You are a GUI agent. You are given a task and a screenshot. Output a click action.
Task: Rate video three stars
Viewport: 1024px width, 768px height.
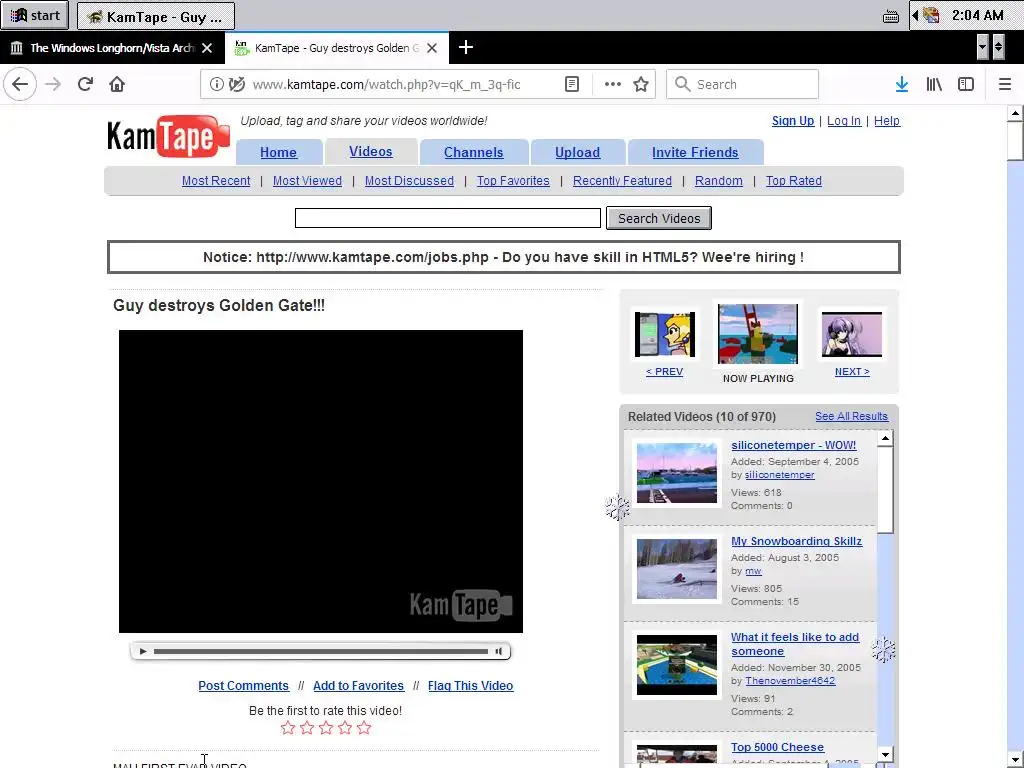[x=326, y=728]
